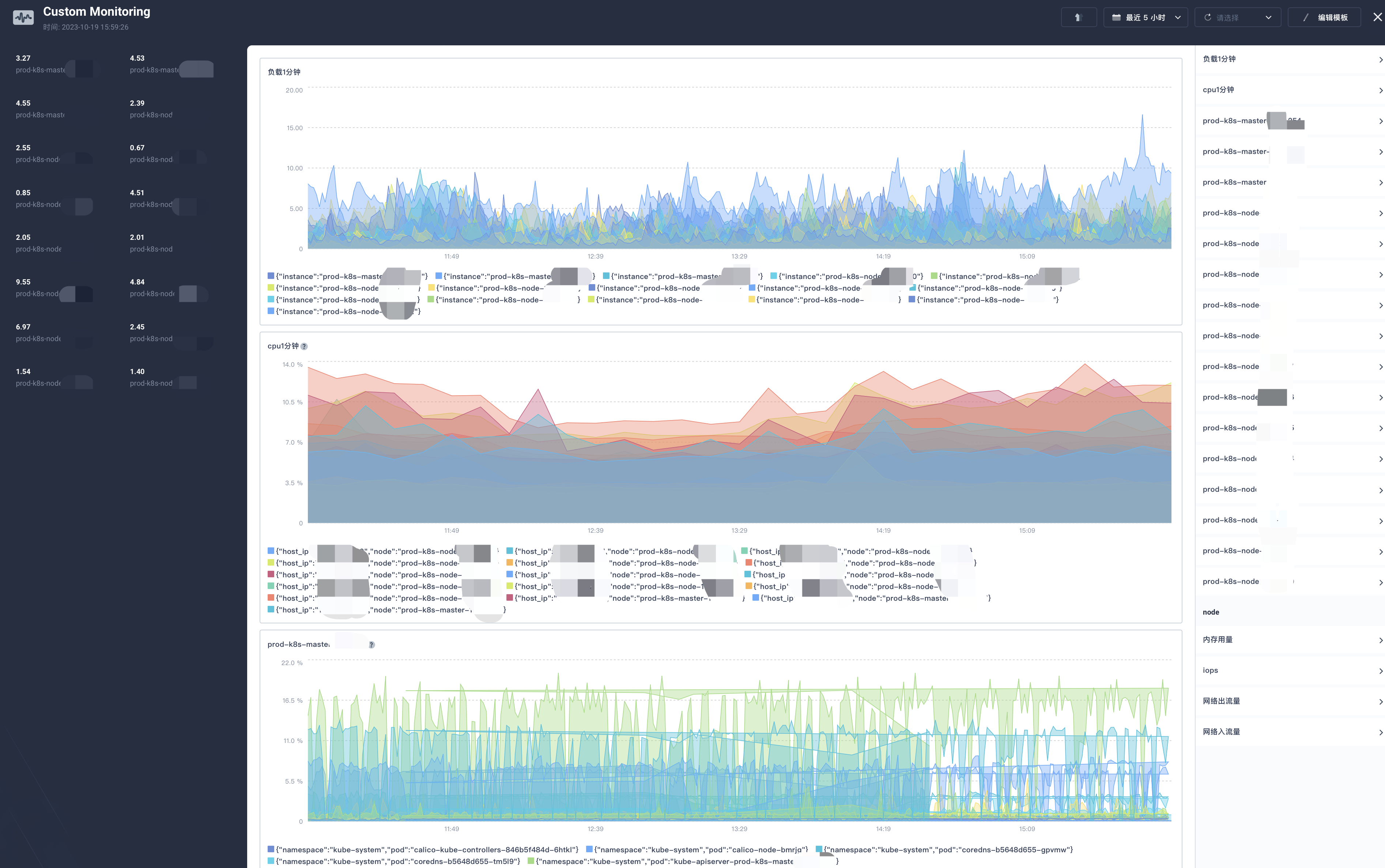Click help icon beside prod-k8s-master chart title

click(x=371, y=645)
